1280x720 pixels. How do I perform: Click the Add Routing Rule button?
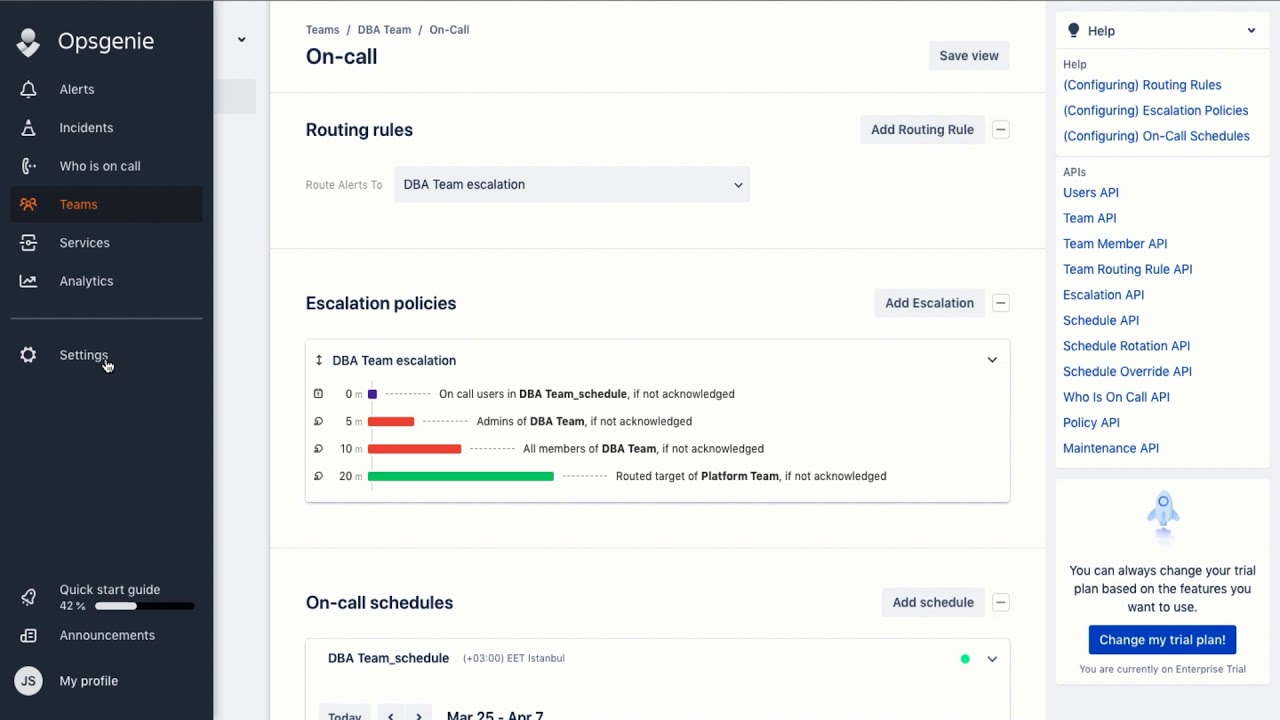[x=922, y=129]
